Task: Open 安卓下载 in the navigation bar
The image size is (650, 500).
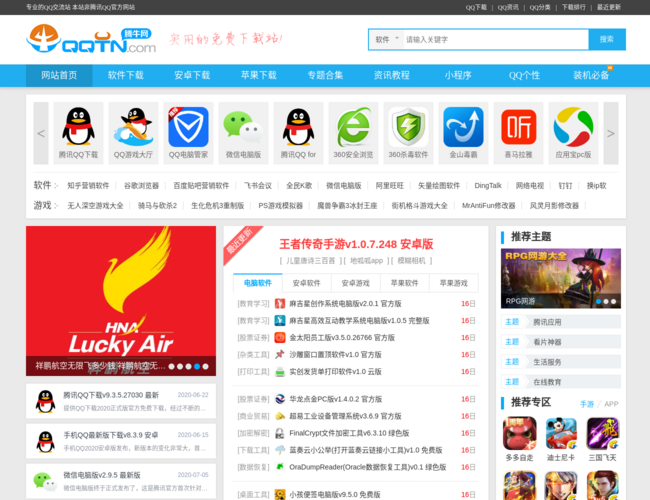Action: [192, 75]
